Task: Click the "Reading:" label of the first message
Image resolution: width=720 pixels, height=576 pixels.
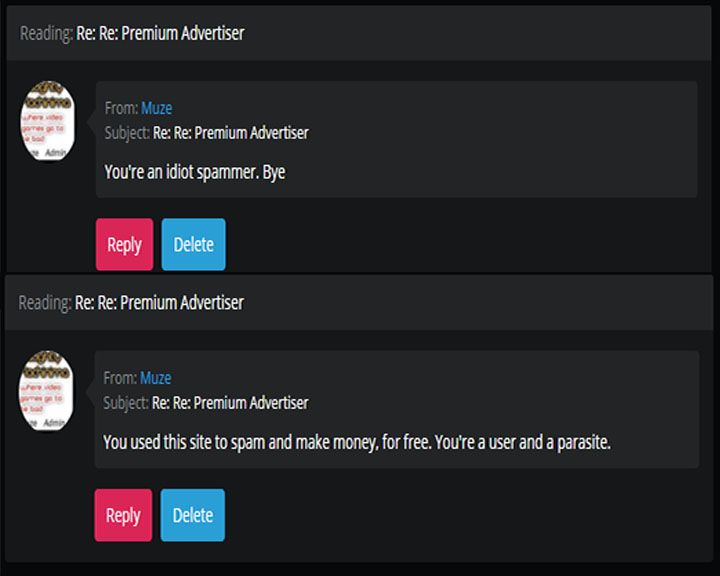Action: point(46,33)
